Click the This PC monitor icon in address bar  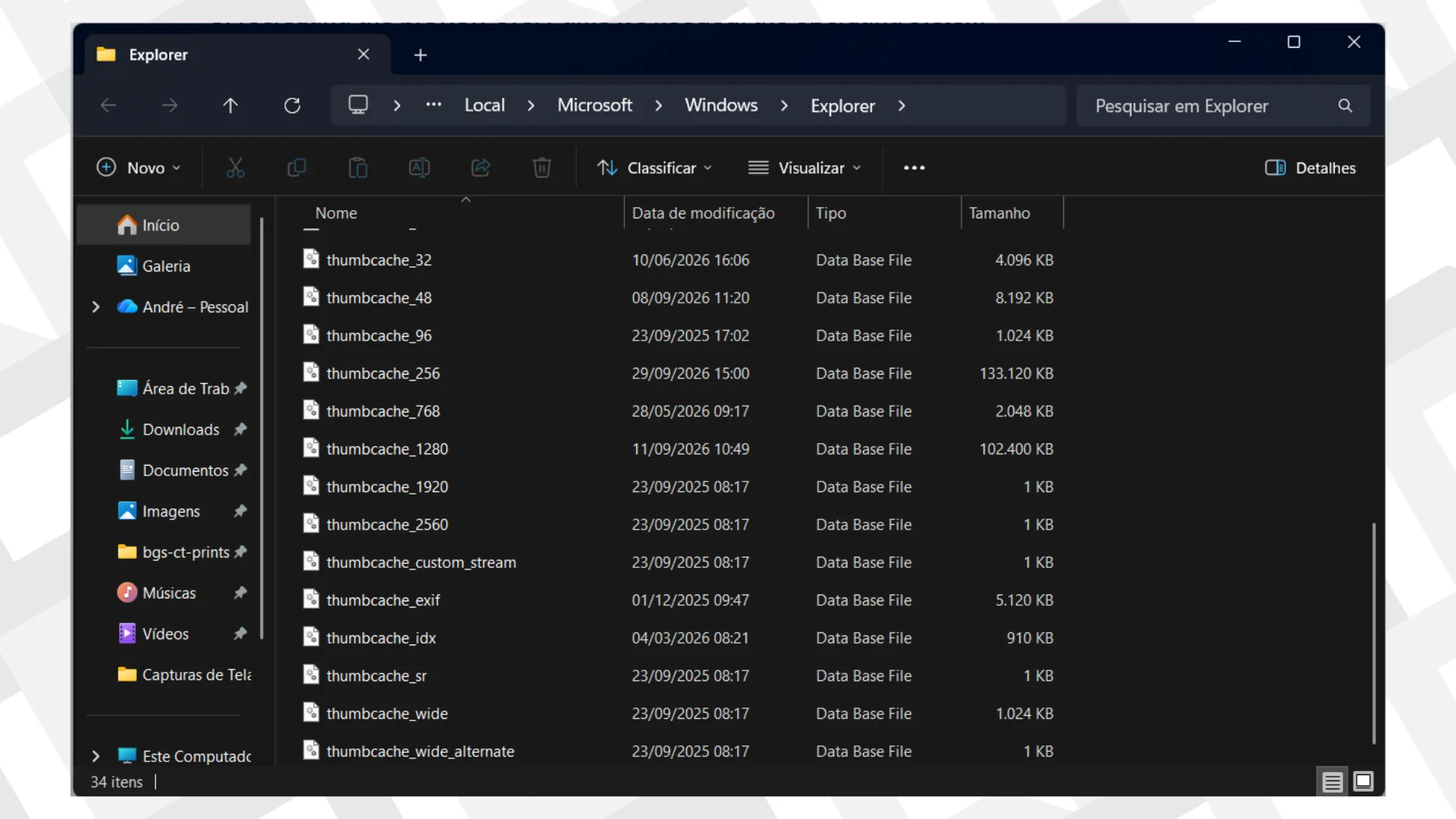click(x=358, y=105)
